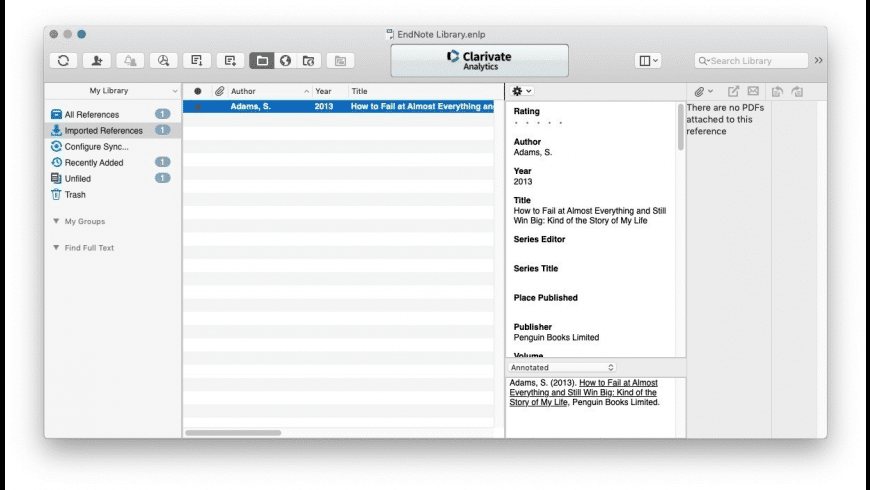Click the reference list horizontal scrollbar
The width and height of the screenshot is (870, 490).
[235, 433]
